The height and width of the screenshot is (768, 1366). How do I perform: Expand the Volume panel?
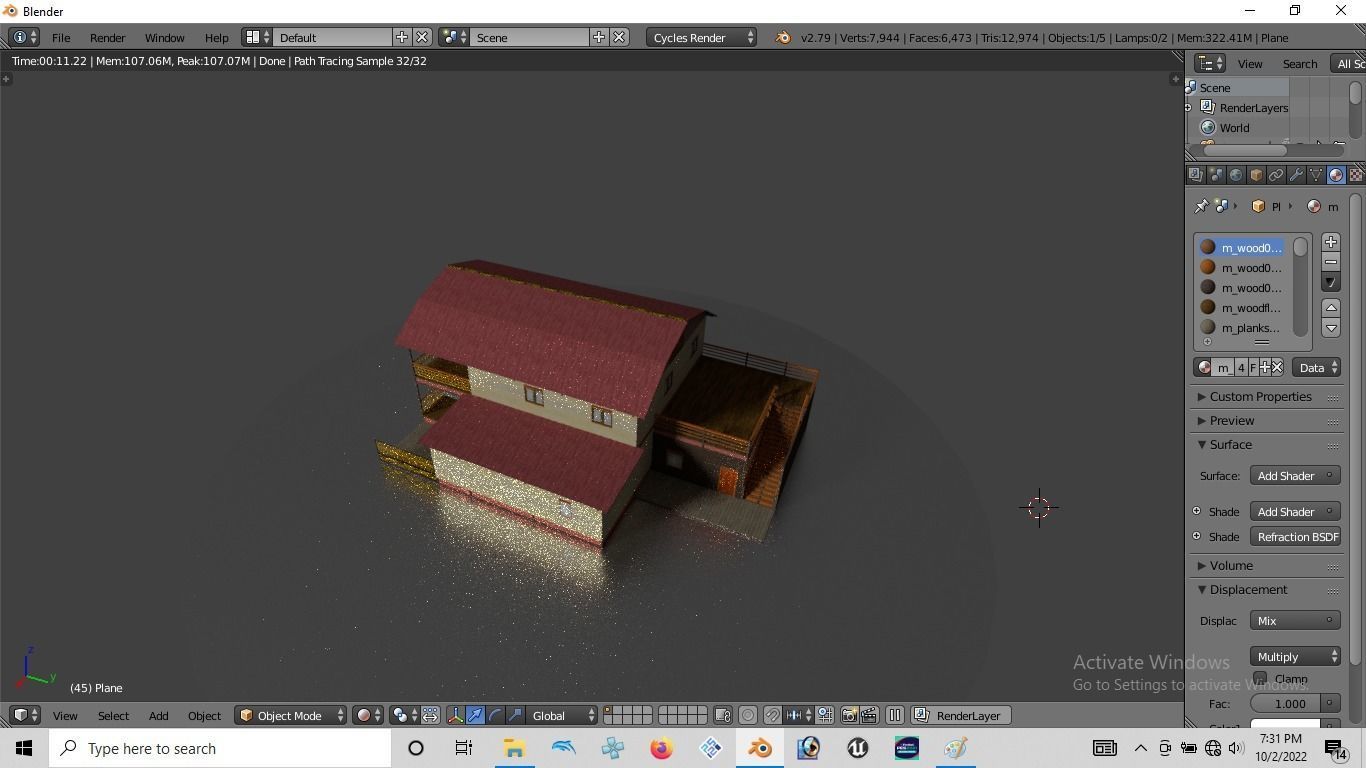pos(1231,565)
